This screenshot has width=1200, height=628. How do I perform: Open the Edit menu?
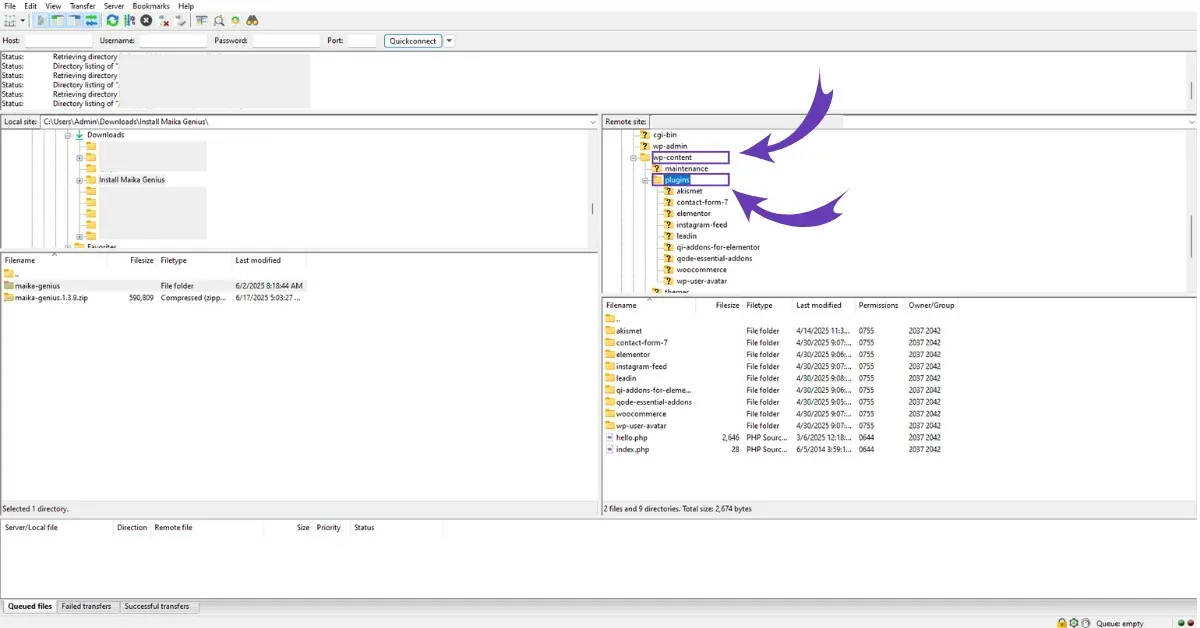[x=31, y=6]
